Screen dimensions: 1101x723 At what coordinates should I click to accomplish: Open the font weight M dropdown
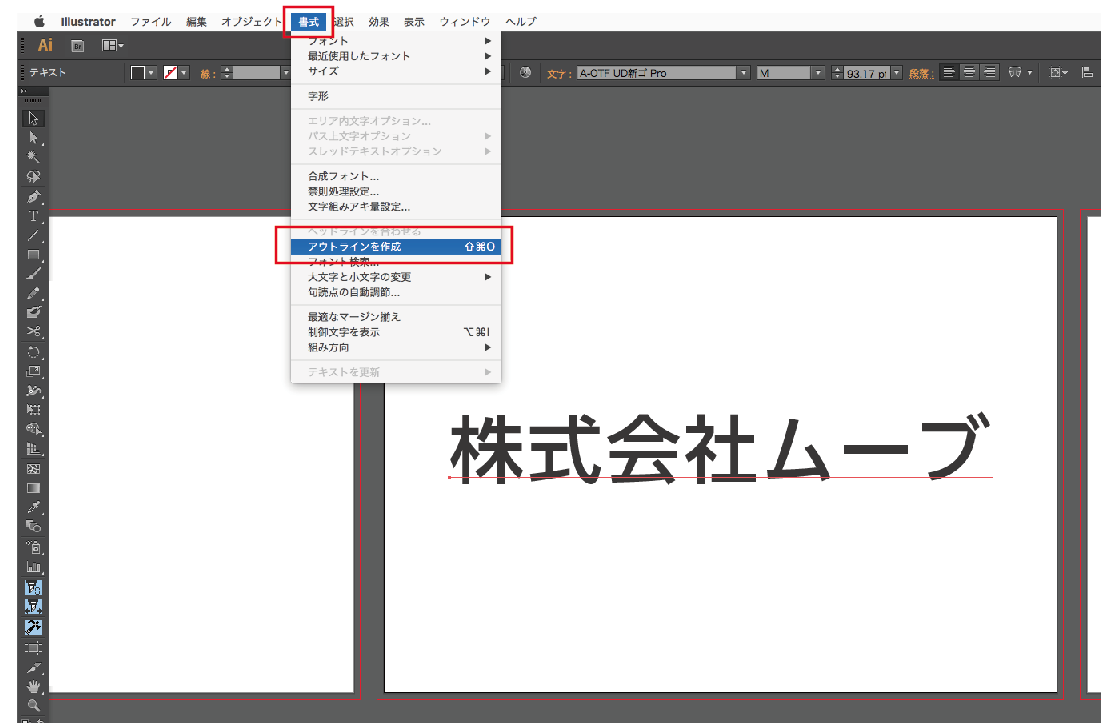tap(817, 73)
